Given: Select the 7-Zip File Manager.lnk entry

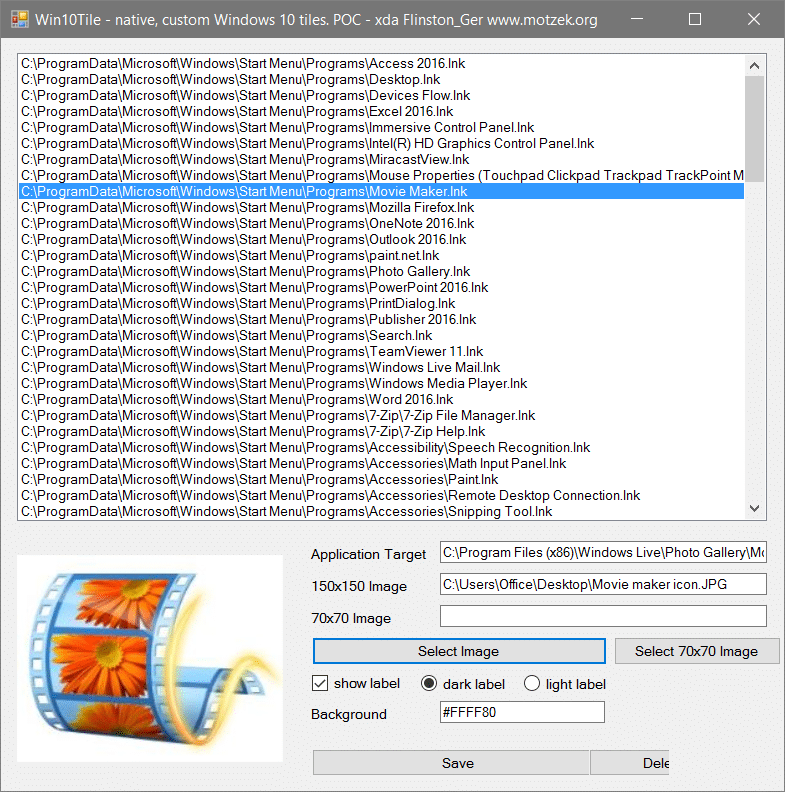Looking at the screenshot, I should click(x=381, y=415).
